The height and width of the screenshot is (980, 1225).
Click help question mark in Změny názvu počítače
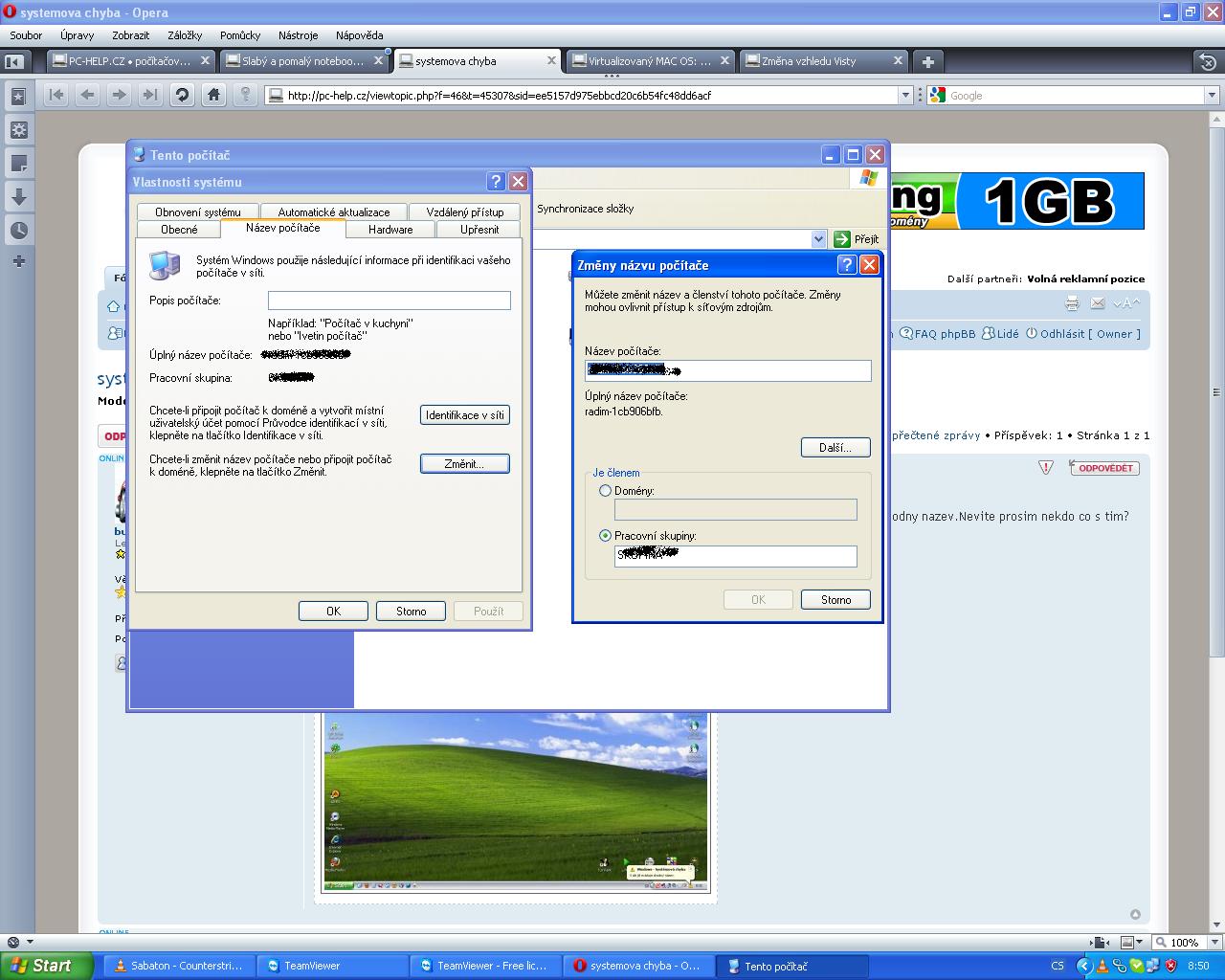click(x=847, y=265)
